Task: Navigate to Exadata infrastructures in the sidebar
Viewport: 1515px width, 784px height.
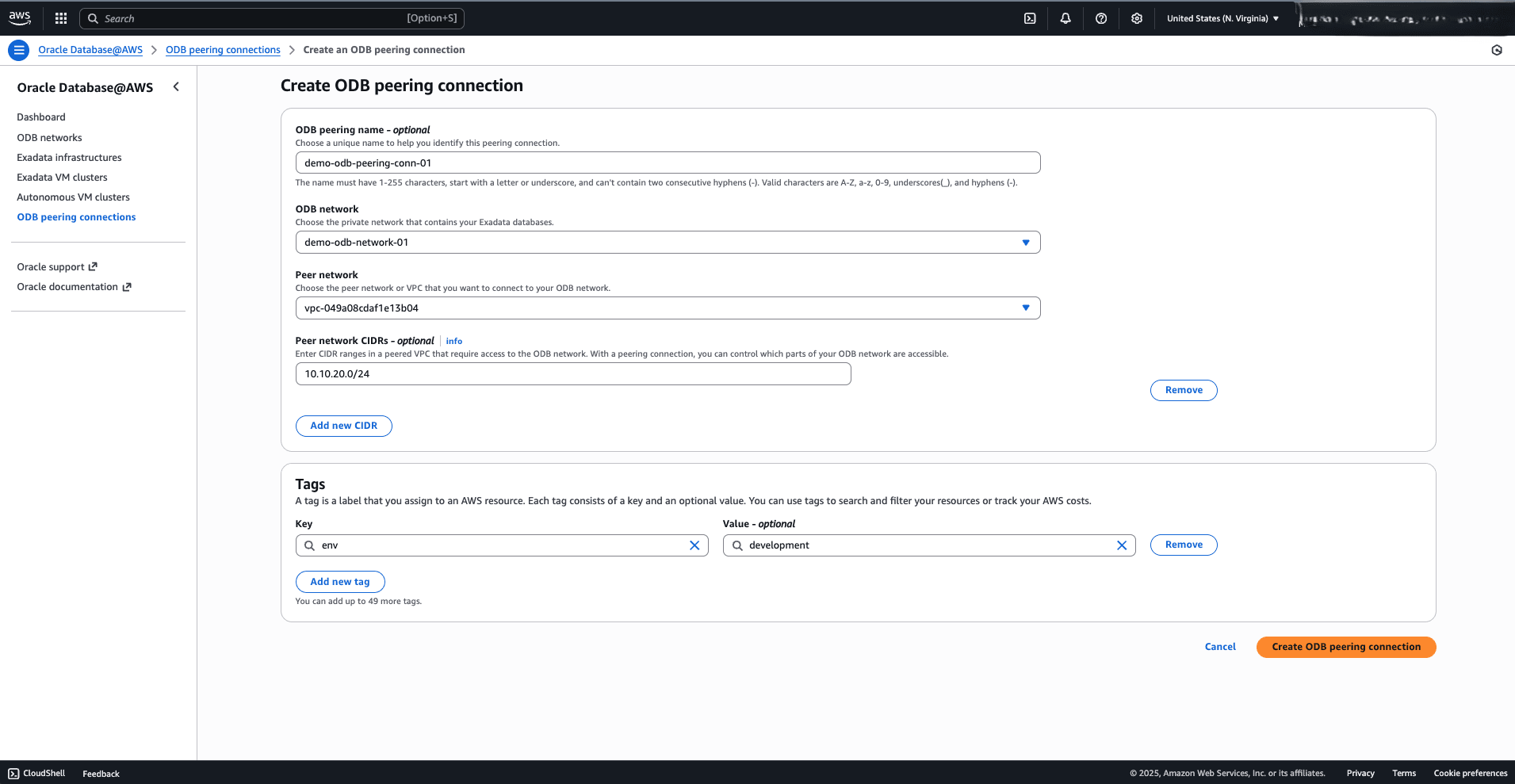Action: click(69, 157)
